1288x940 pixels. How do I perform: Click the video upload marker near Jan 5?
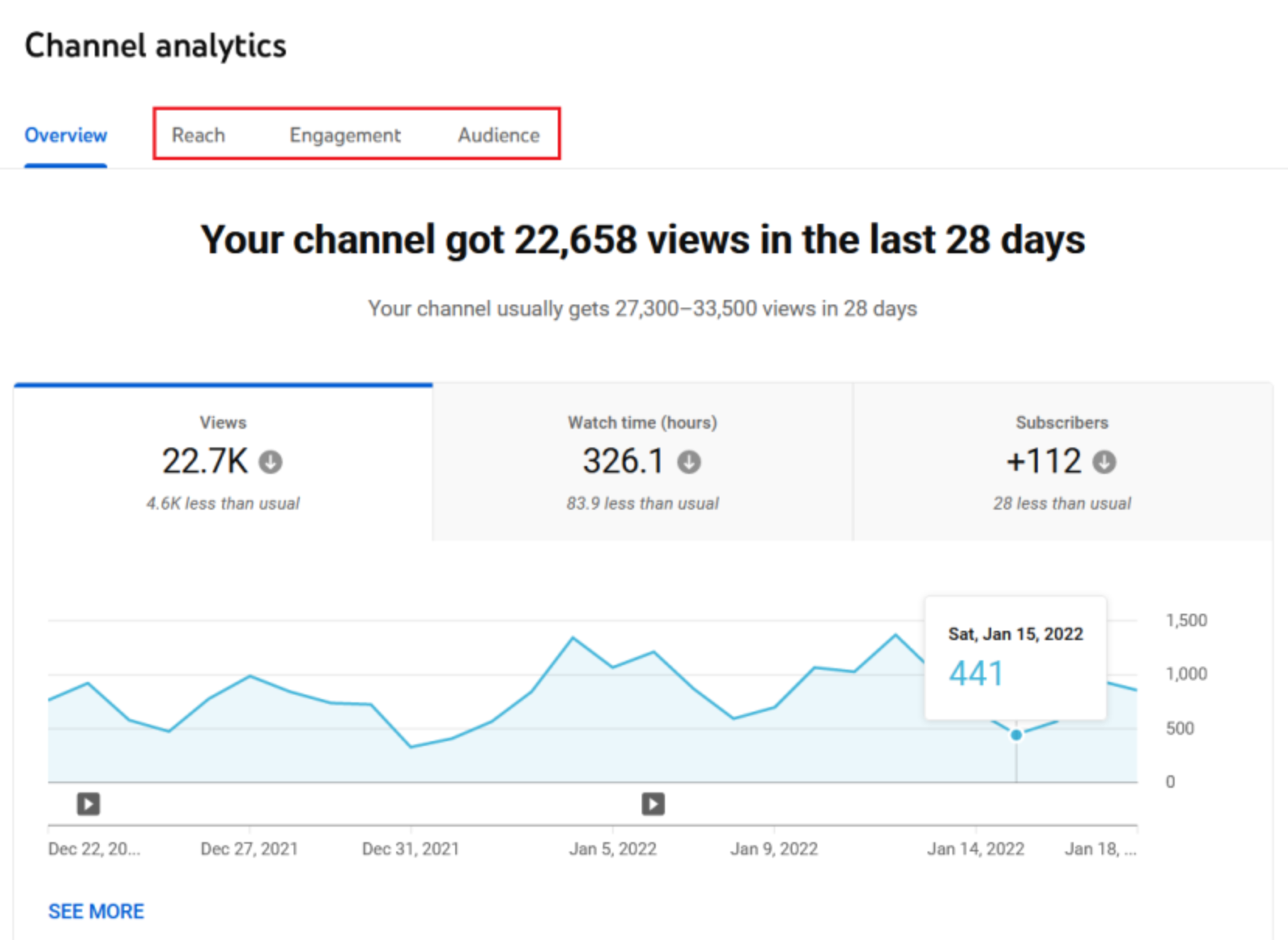pos(653,804)
